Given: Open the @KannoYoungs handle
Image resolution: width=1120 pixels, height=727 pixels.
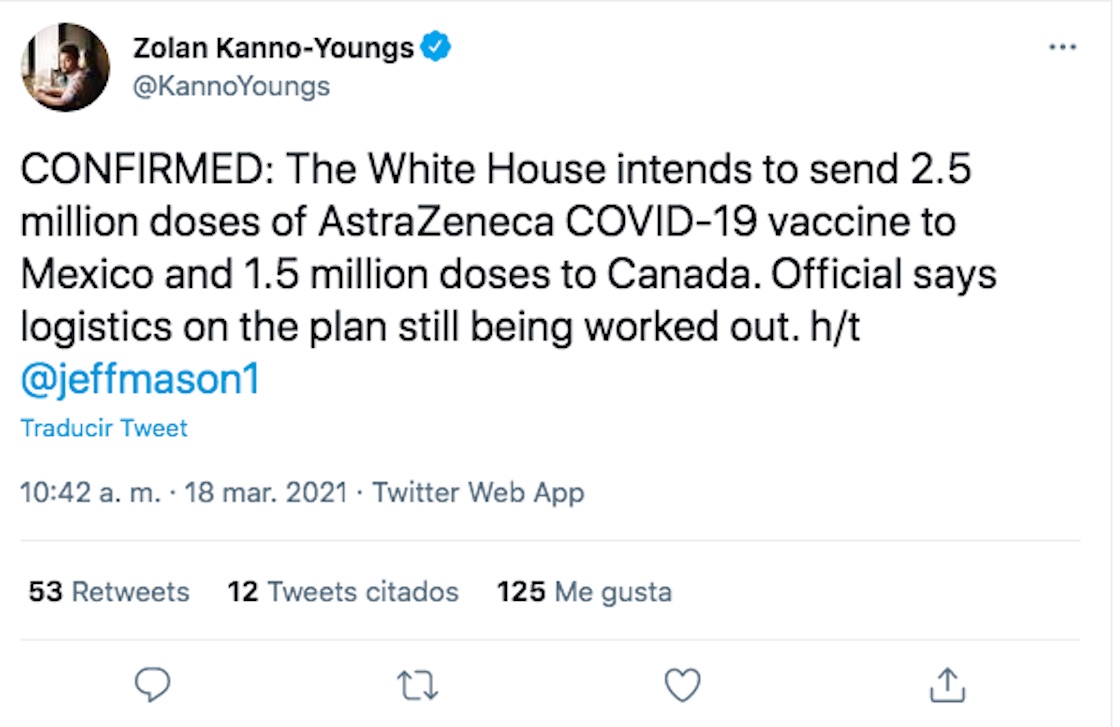Looking at the screenshot, I should [x=230, y=87].
